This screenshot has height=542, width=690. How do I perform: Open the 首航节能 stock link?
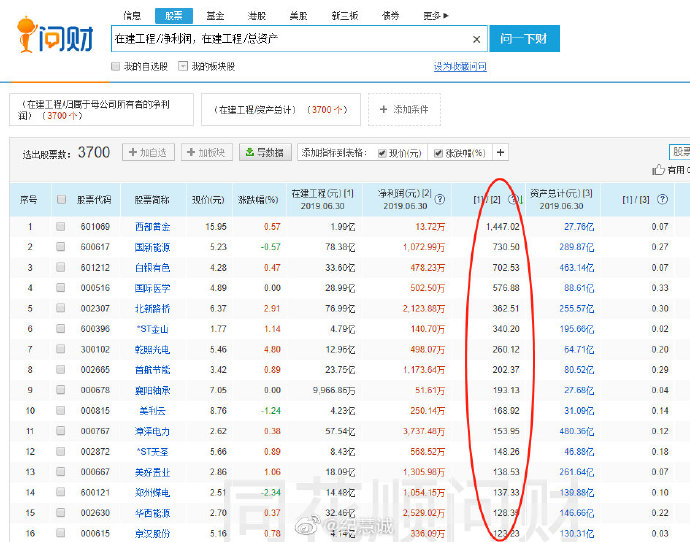click(152, 370)
